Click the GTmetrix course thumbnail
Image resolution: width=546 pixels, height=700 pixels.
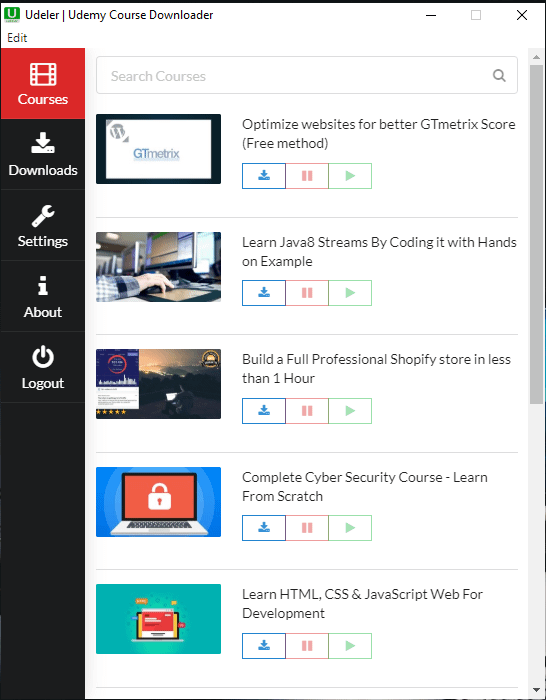tap(158, 149)
